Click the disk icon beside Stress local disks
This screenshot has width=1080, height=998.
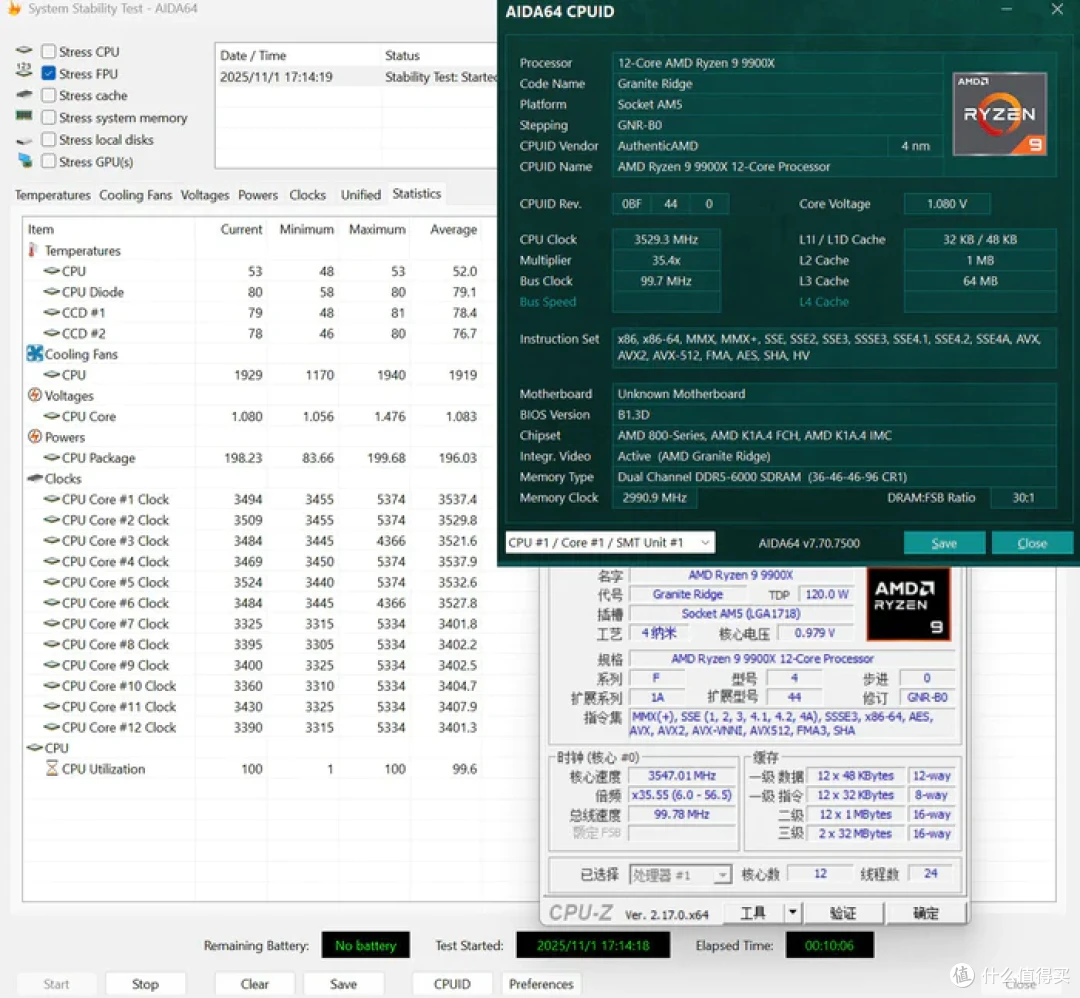pos(24,141)
